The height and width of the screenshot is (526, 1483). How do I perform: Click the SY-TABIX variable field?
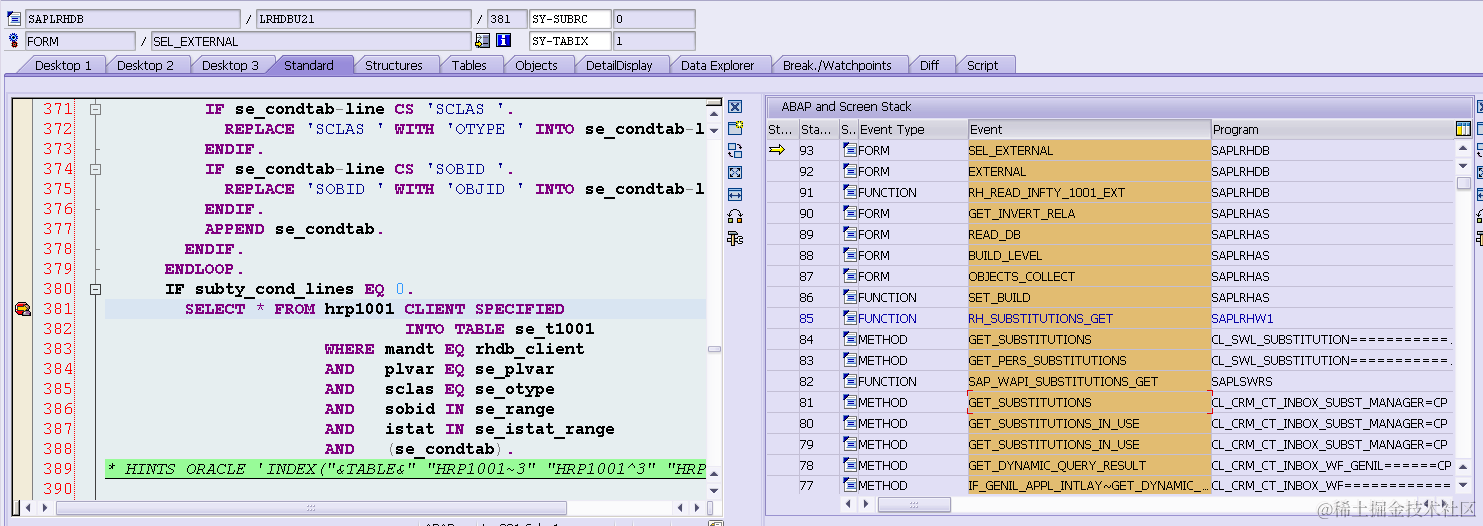(570, 41)
